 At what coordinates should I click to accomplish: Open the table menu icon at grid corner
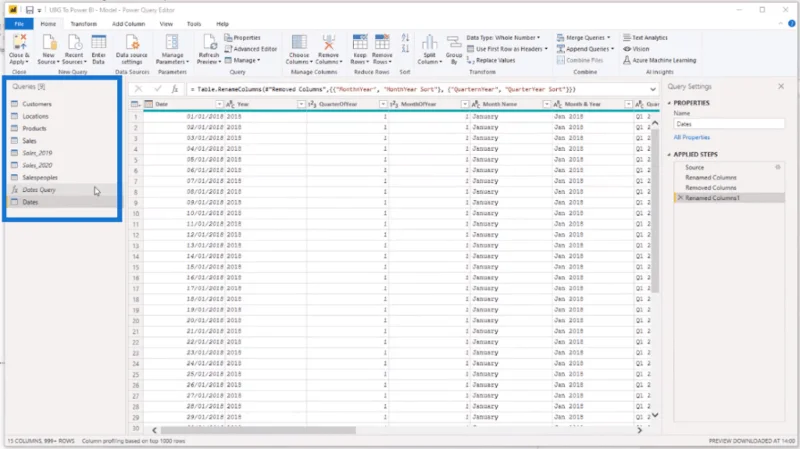click(x=135, y=104)
